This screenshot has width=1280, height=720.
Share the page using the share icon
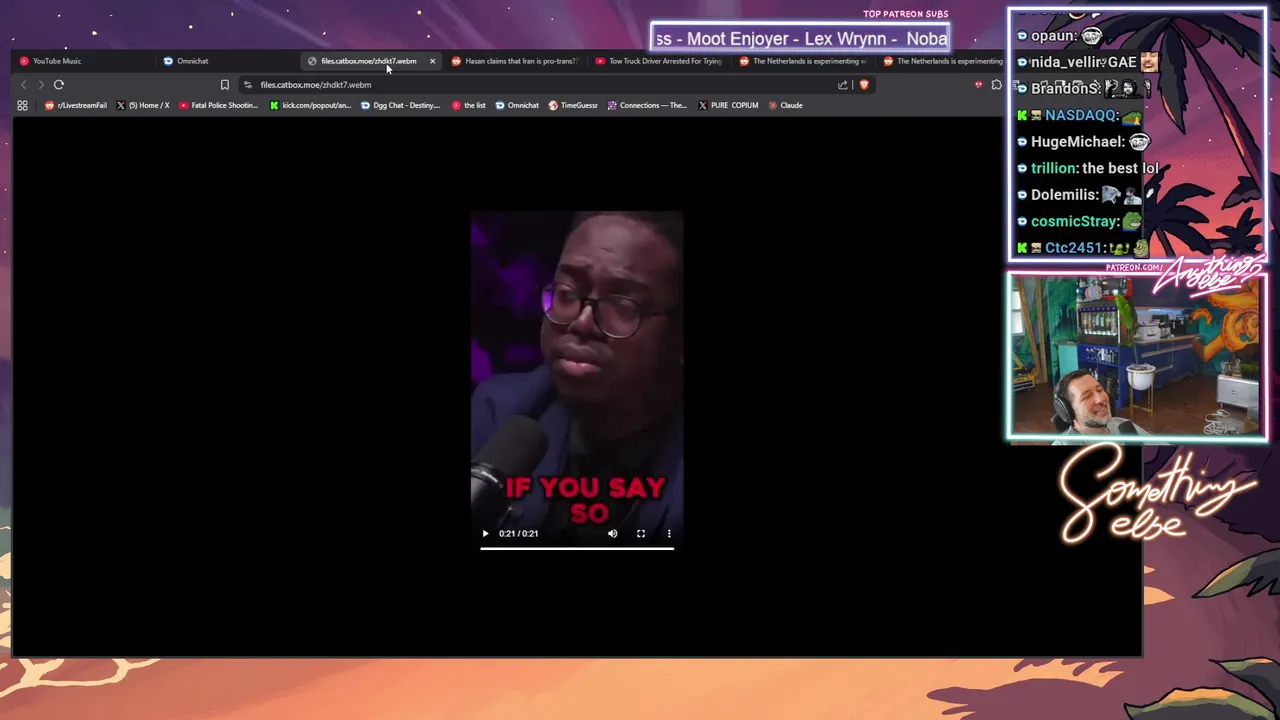pos(843,85)
